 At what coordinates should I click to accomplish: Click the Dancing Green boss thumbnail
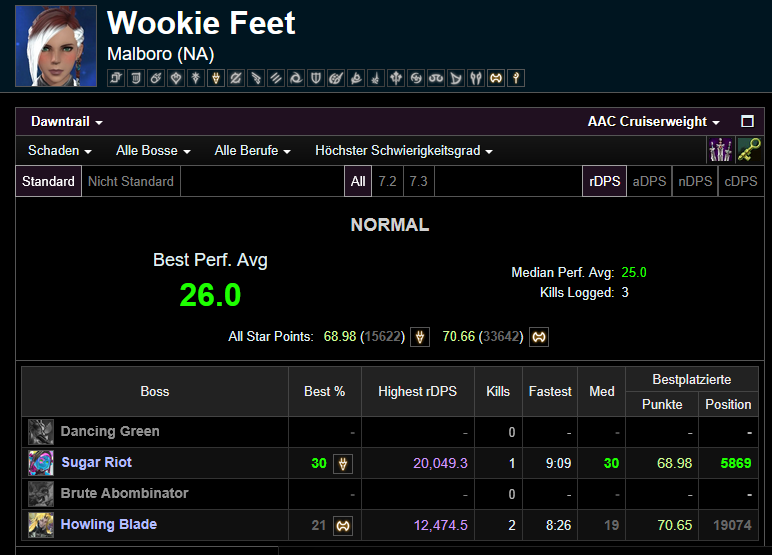pos(41,432)
